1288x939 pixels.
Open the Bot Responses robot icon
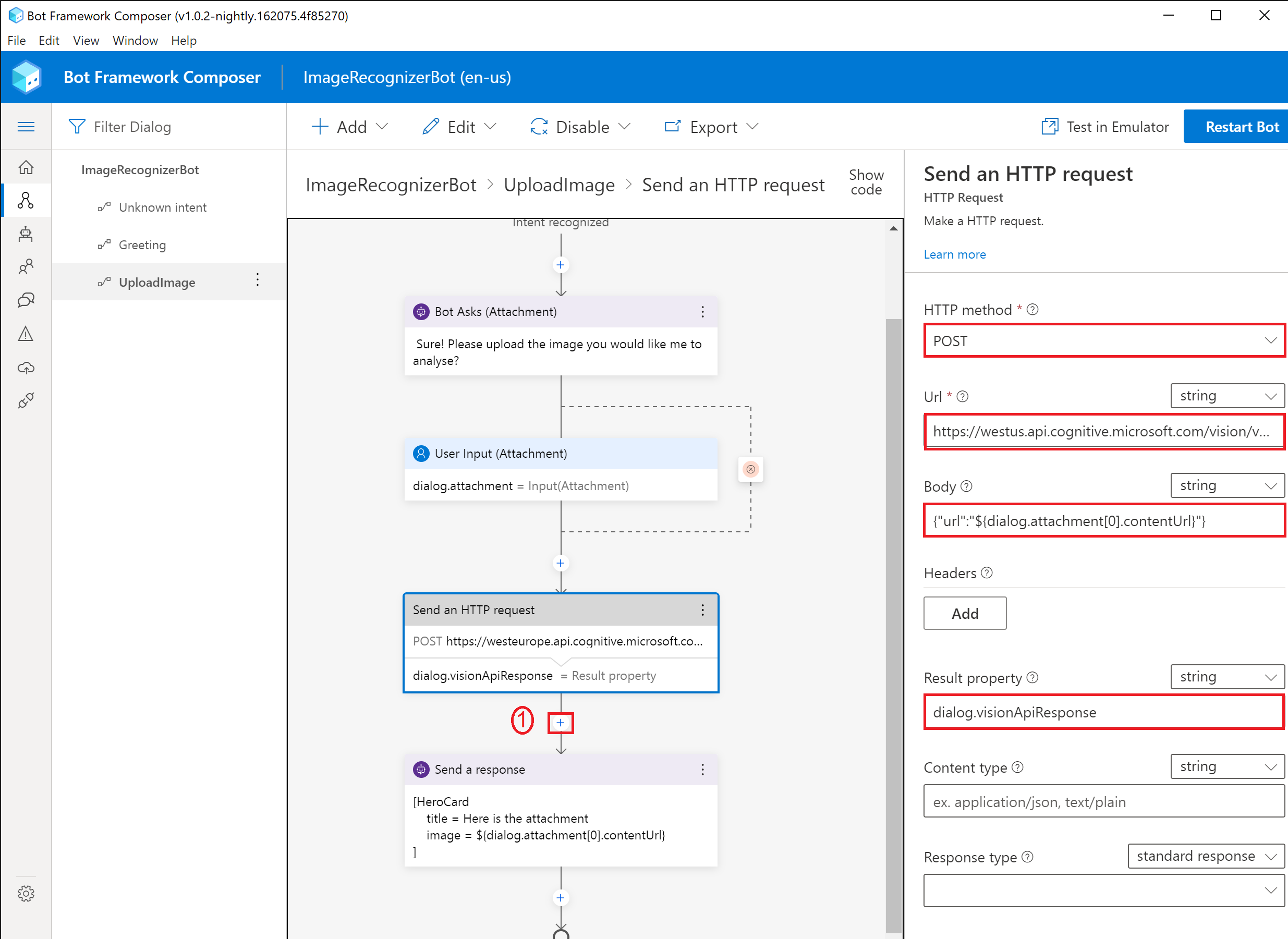(x=26, y=234)
